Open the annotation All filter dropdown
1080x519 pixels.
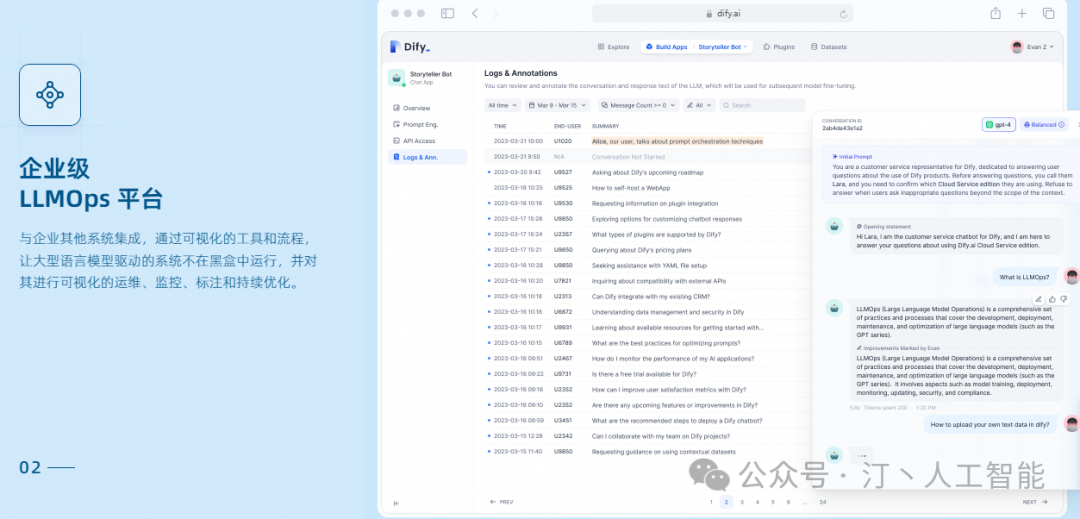click(699, 105)
